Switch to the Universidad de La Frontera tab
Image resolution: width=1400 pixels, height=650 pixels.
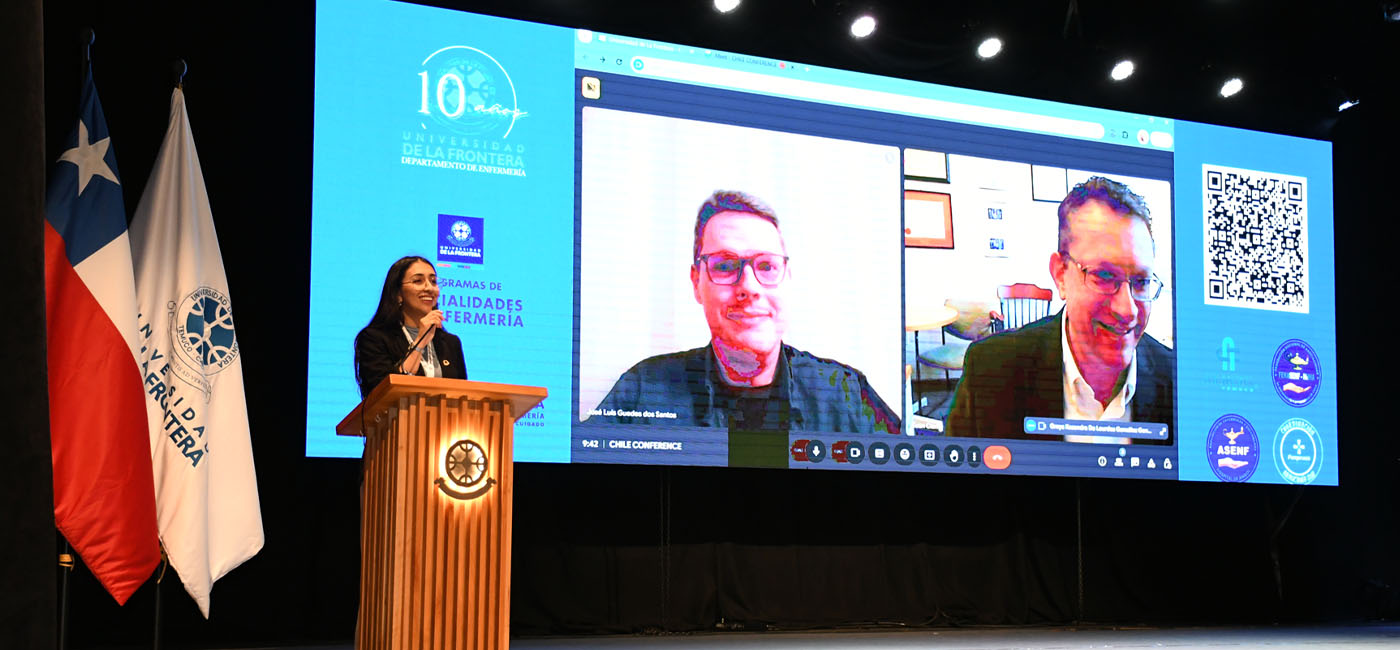640,40
